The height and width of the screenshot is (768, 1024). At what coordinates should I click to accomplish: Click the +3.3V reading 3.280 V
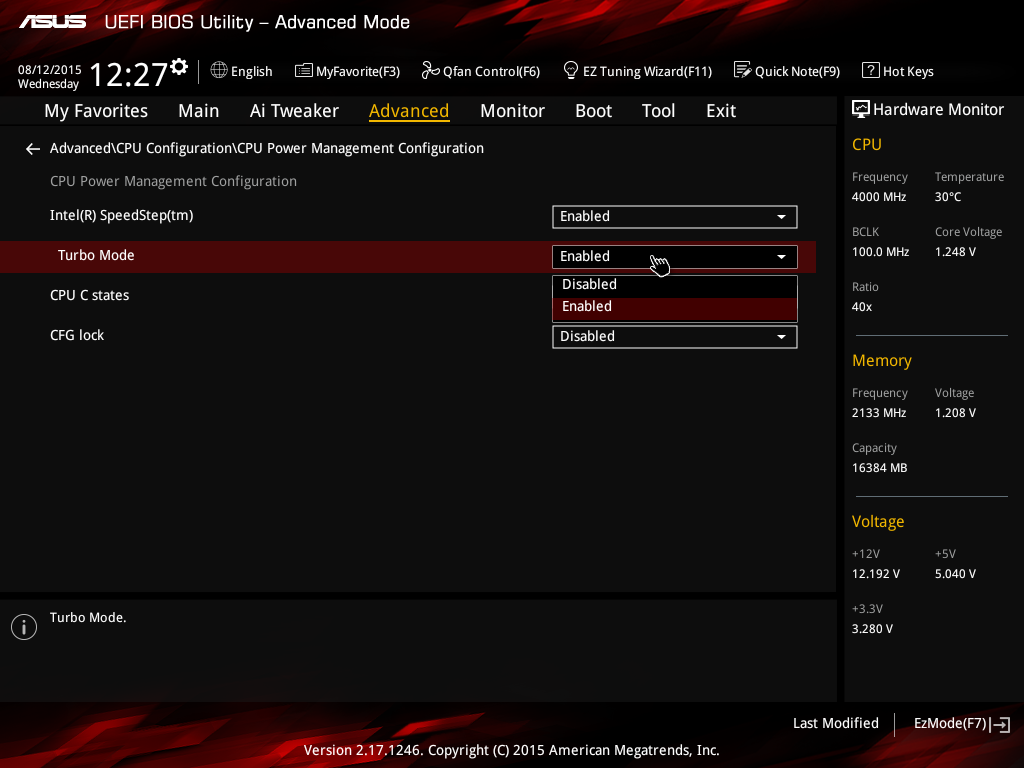point(872,629)
